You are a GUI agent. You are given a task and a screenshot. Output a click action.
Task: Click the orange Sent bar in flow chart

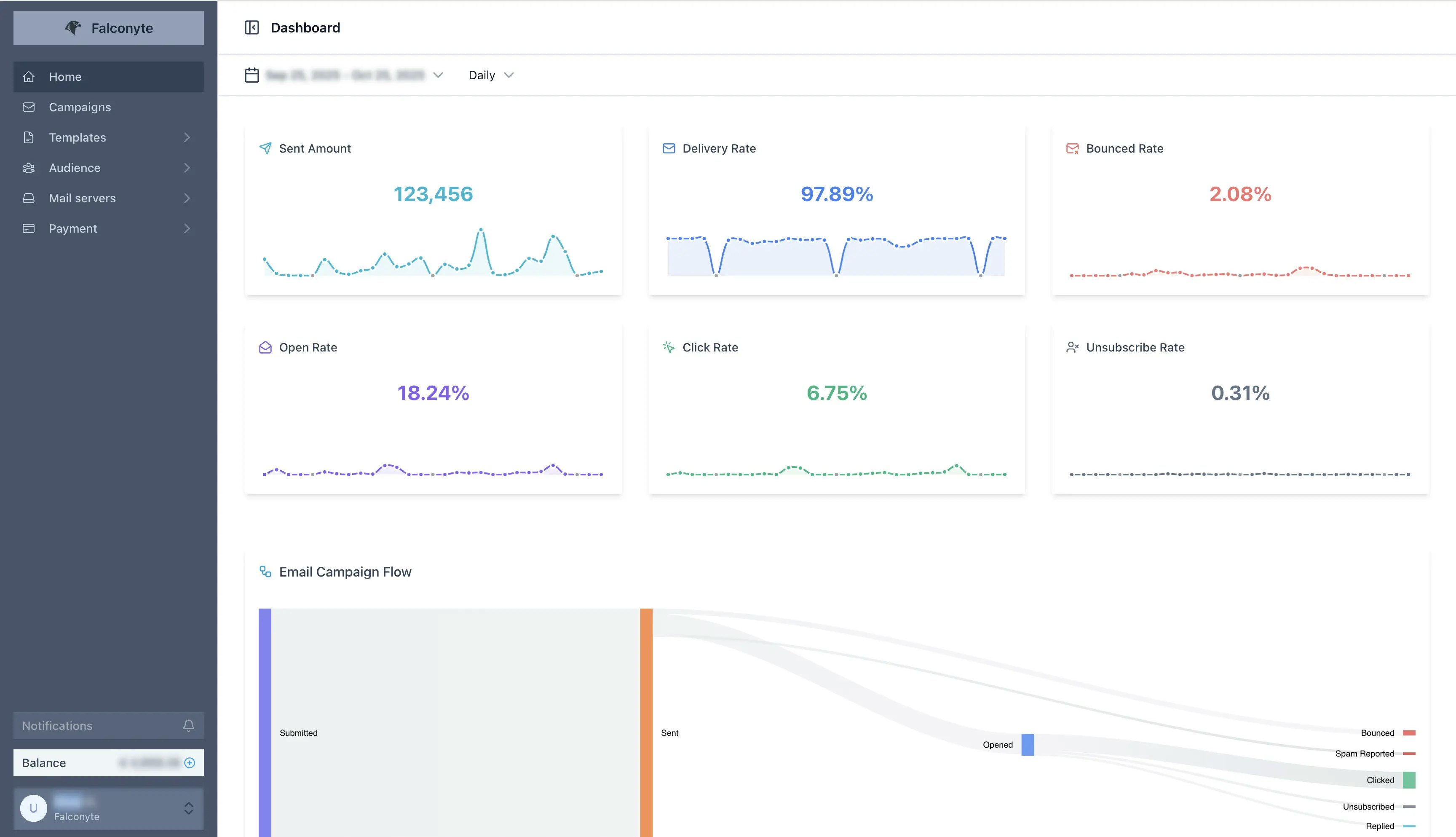646,723
